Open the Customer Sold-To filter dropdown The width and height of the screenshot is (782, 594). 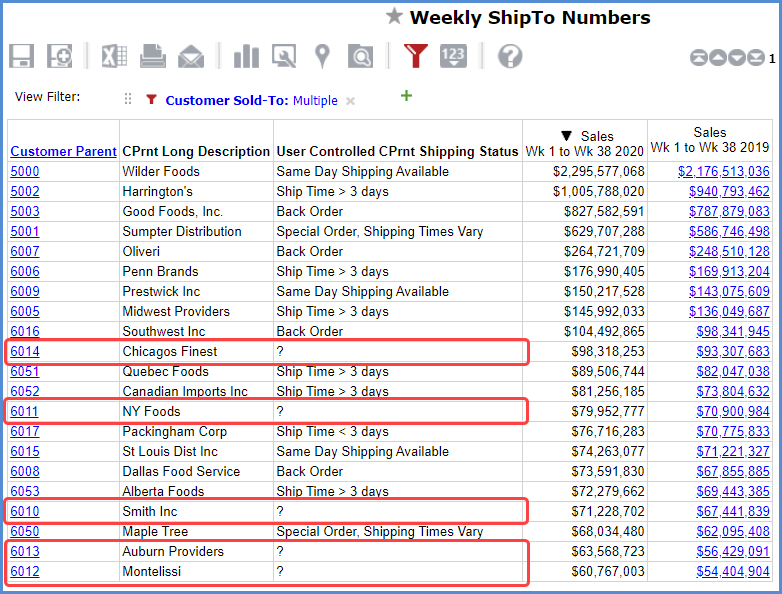251,100
